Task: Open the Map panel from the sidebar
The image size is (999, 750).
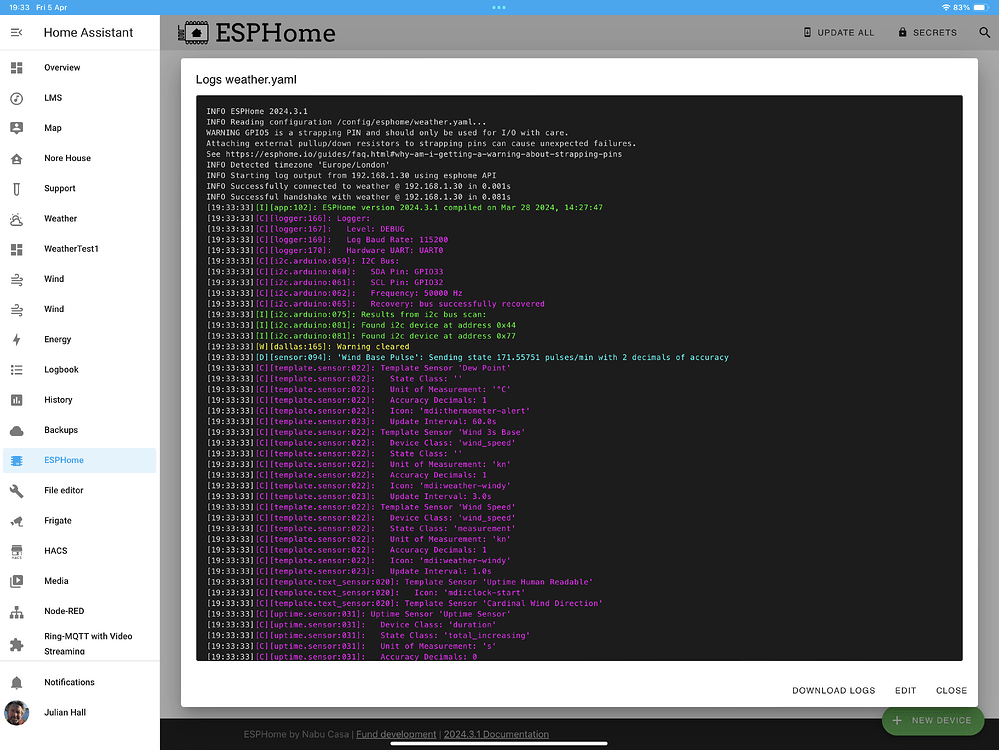Action: click(x=16, y=128)
